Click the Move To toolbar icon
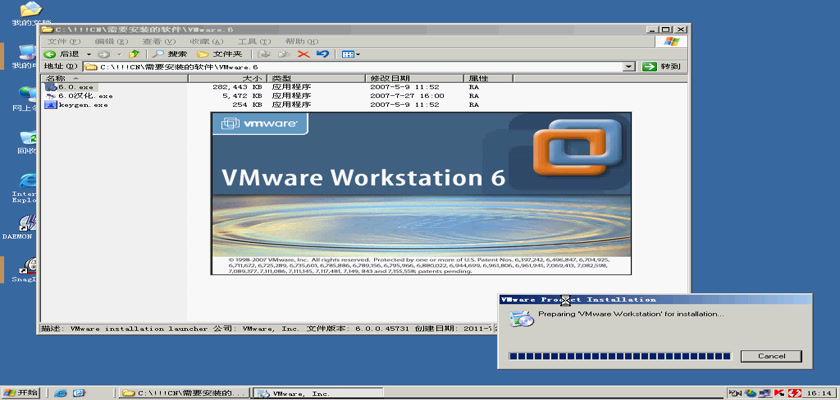Viewport: 840px width, 400px height. click(x=264, y=54)
